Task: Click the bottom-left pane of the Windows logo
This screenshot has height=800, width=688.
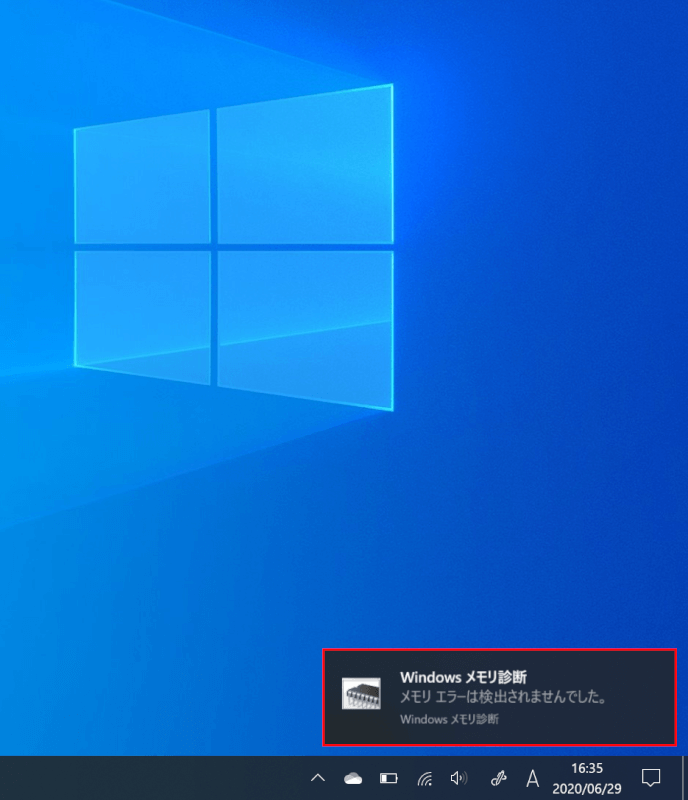Action: coord(142,315)
